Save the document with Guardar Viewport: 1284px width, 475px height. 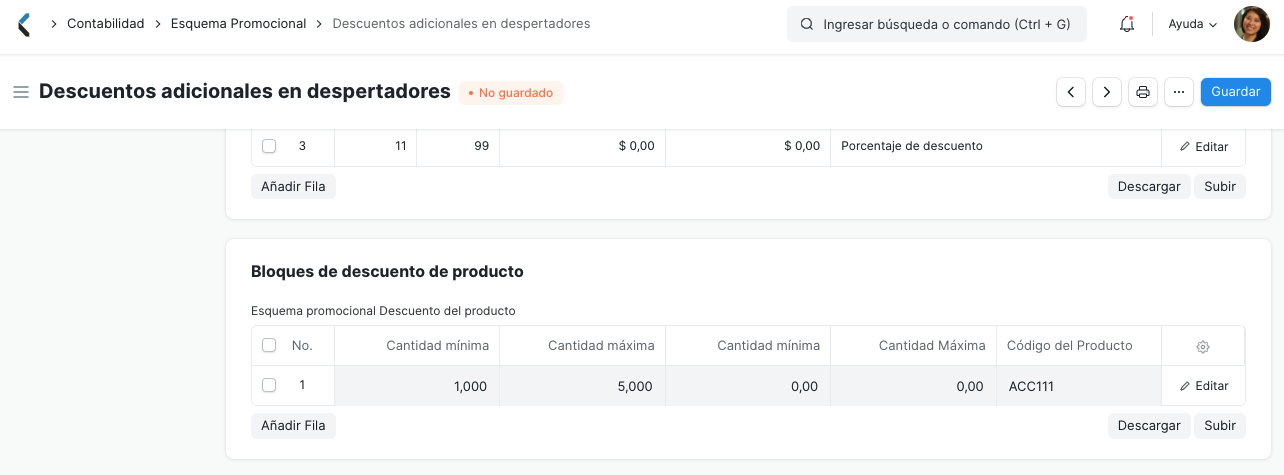1236,92
